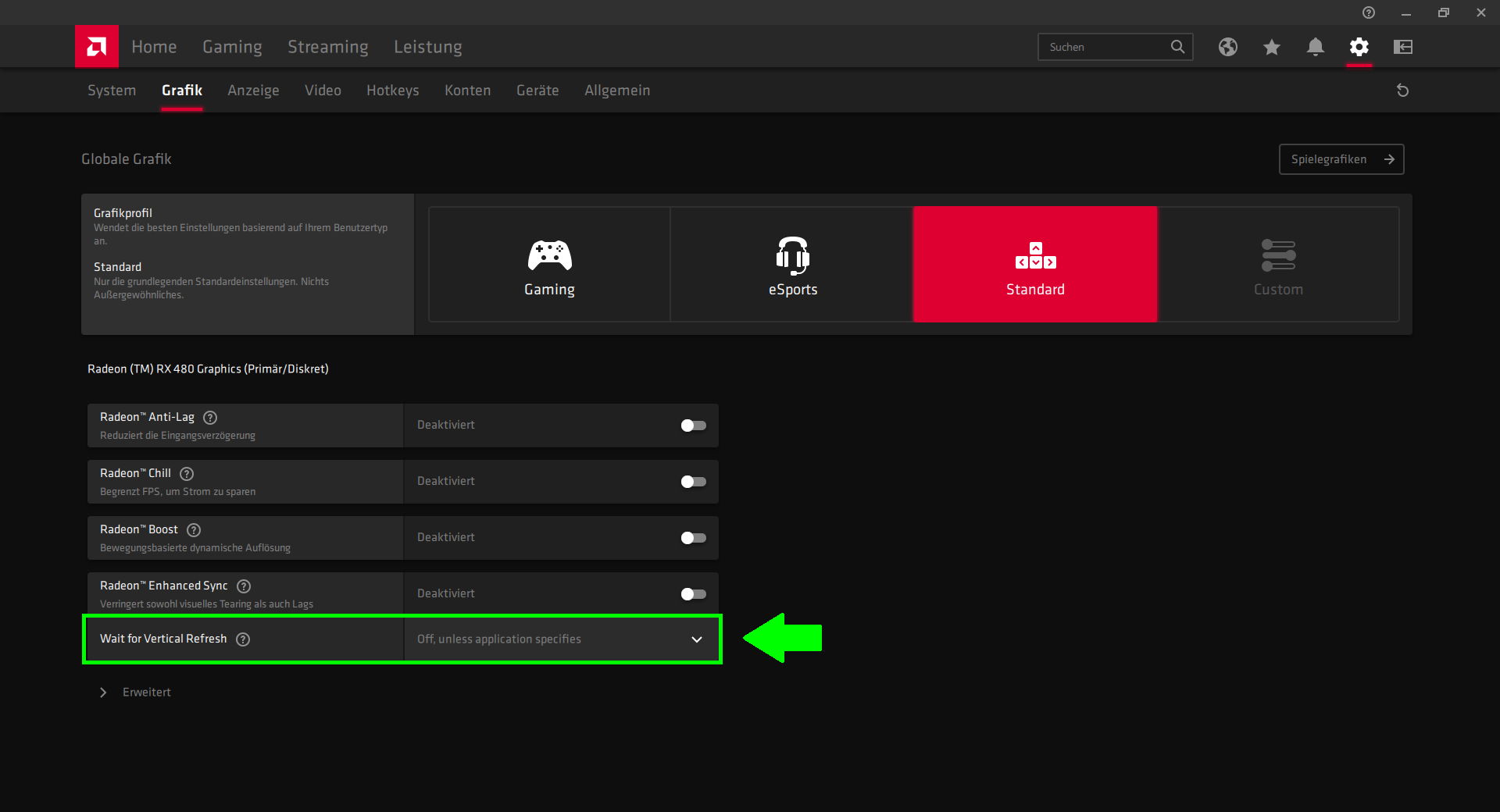1500x812 pixels.
Task: Toggle the sidebar panel icon
Action: click(1403, 47)
